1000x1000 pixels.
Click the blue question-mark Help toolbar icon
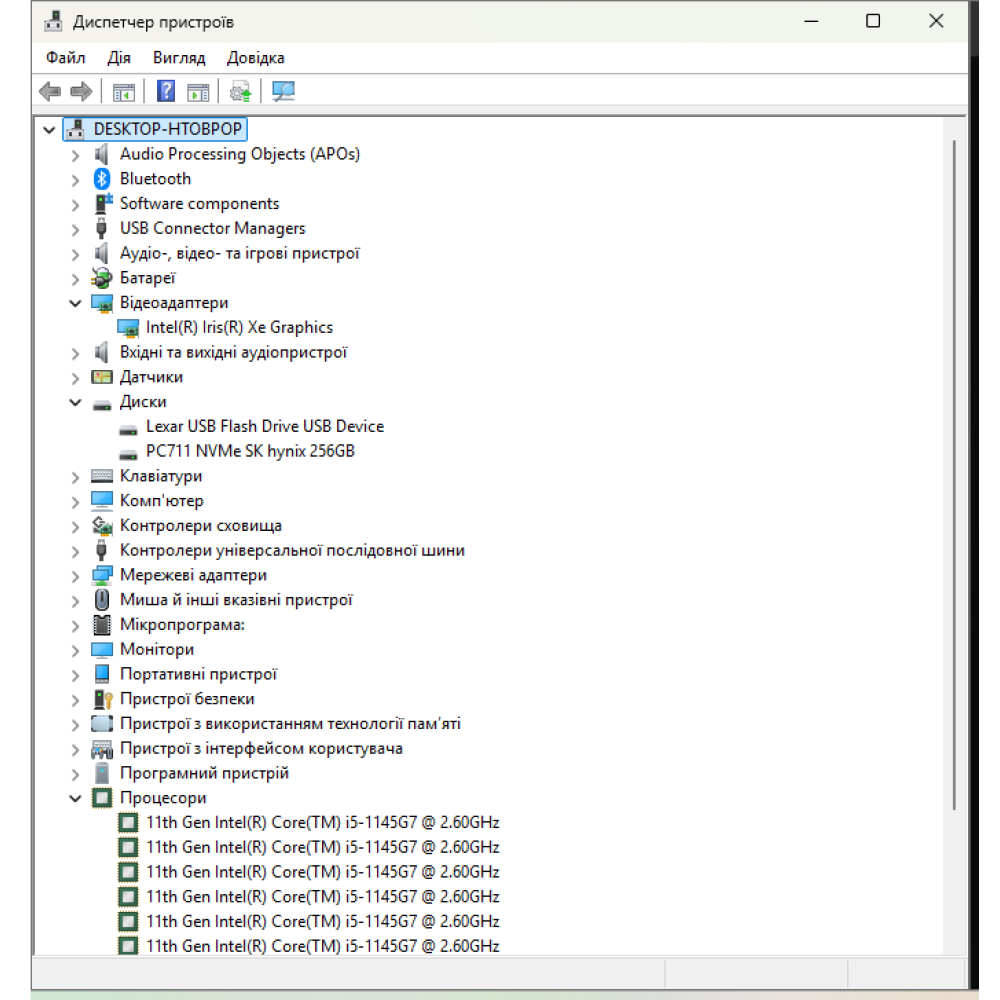(166, 91)
